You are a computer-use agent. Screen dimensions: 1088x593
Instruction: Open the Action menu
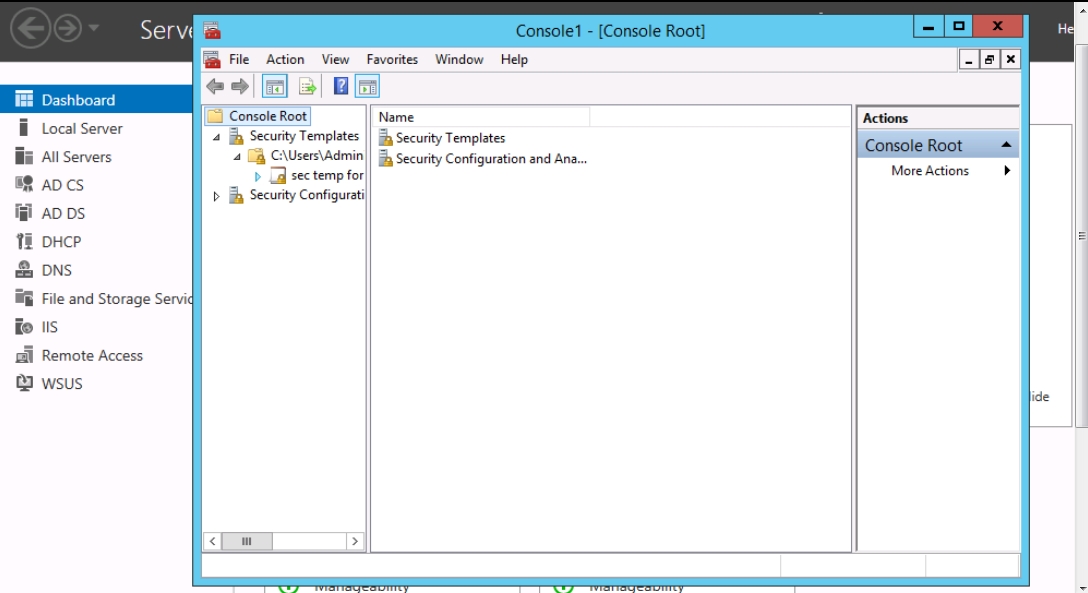click(285, 59)
